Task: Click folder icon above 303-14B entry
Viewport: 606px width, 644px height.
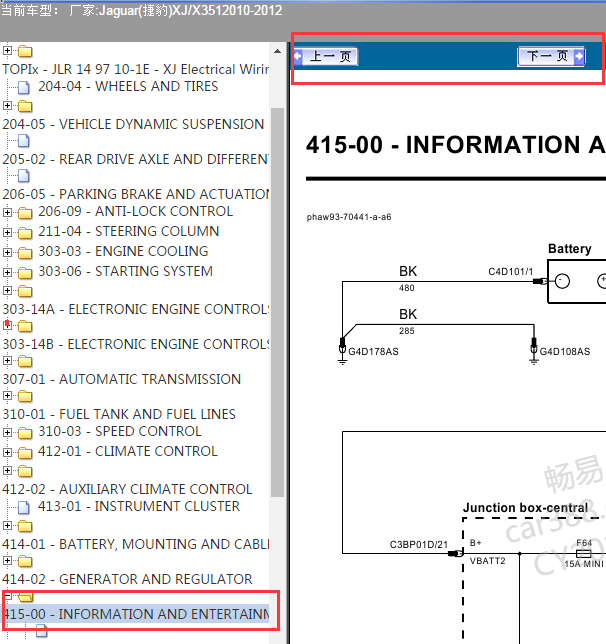Action: click(25, 327)
